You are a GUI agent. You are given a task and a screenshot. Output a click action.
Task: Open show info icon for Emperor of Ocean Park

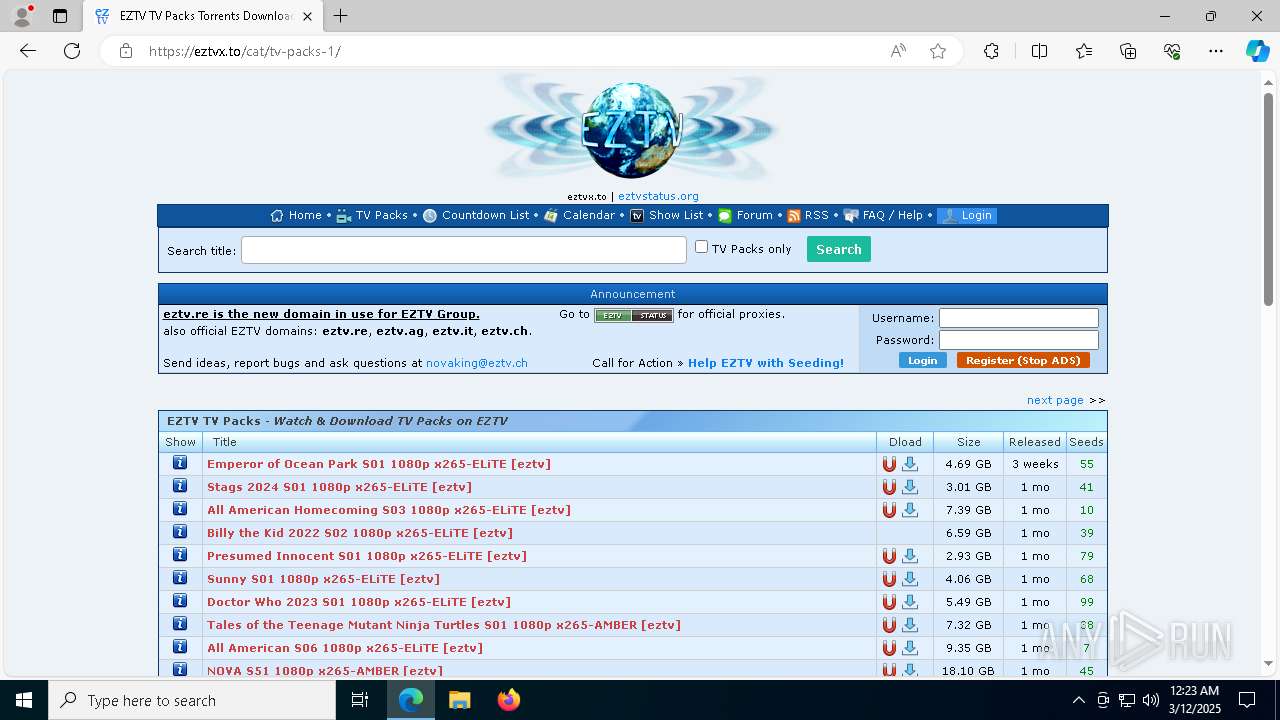pos(180,463)
